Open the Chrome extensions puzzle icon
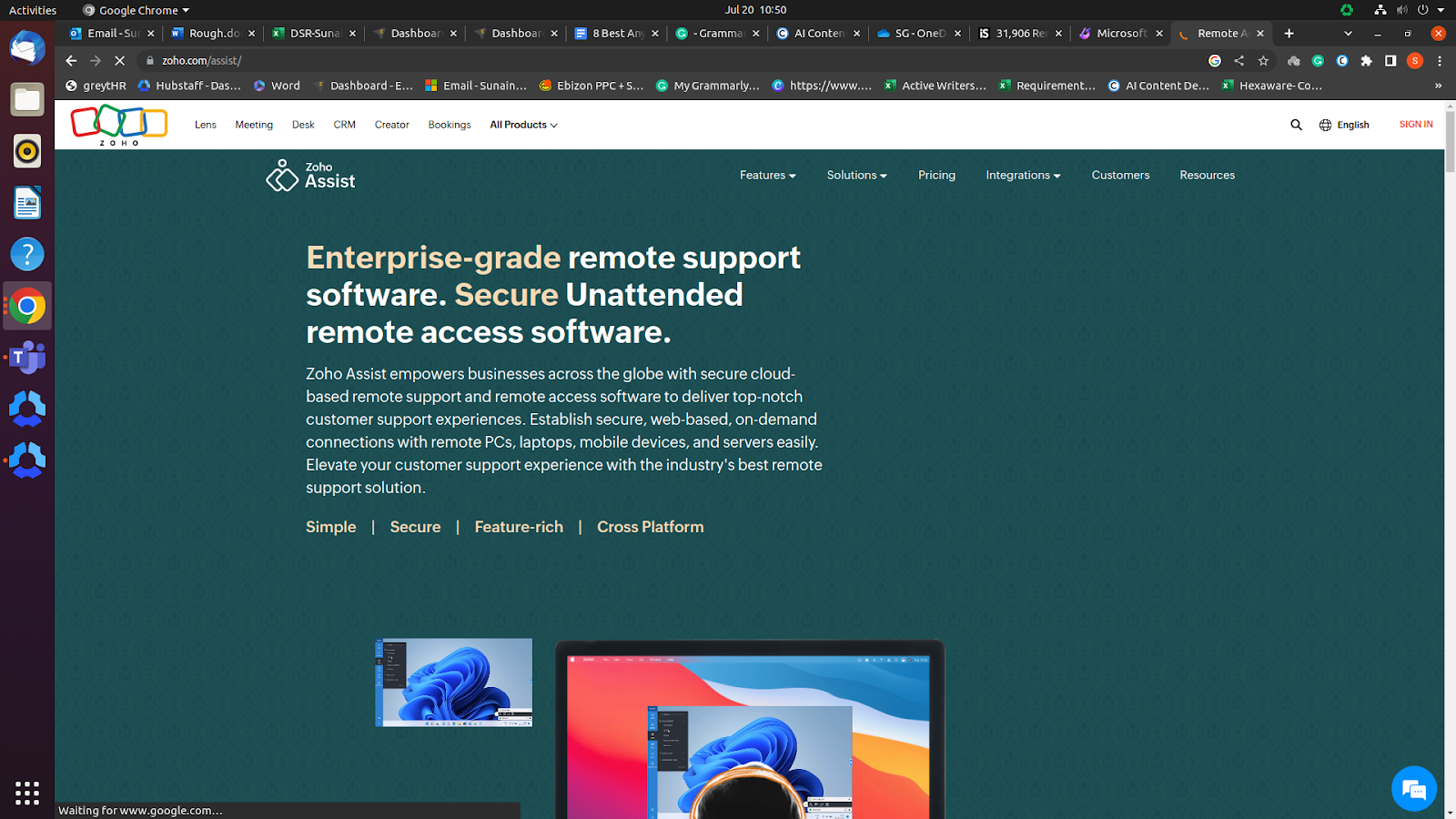 [x=1366, y=61]
